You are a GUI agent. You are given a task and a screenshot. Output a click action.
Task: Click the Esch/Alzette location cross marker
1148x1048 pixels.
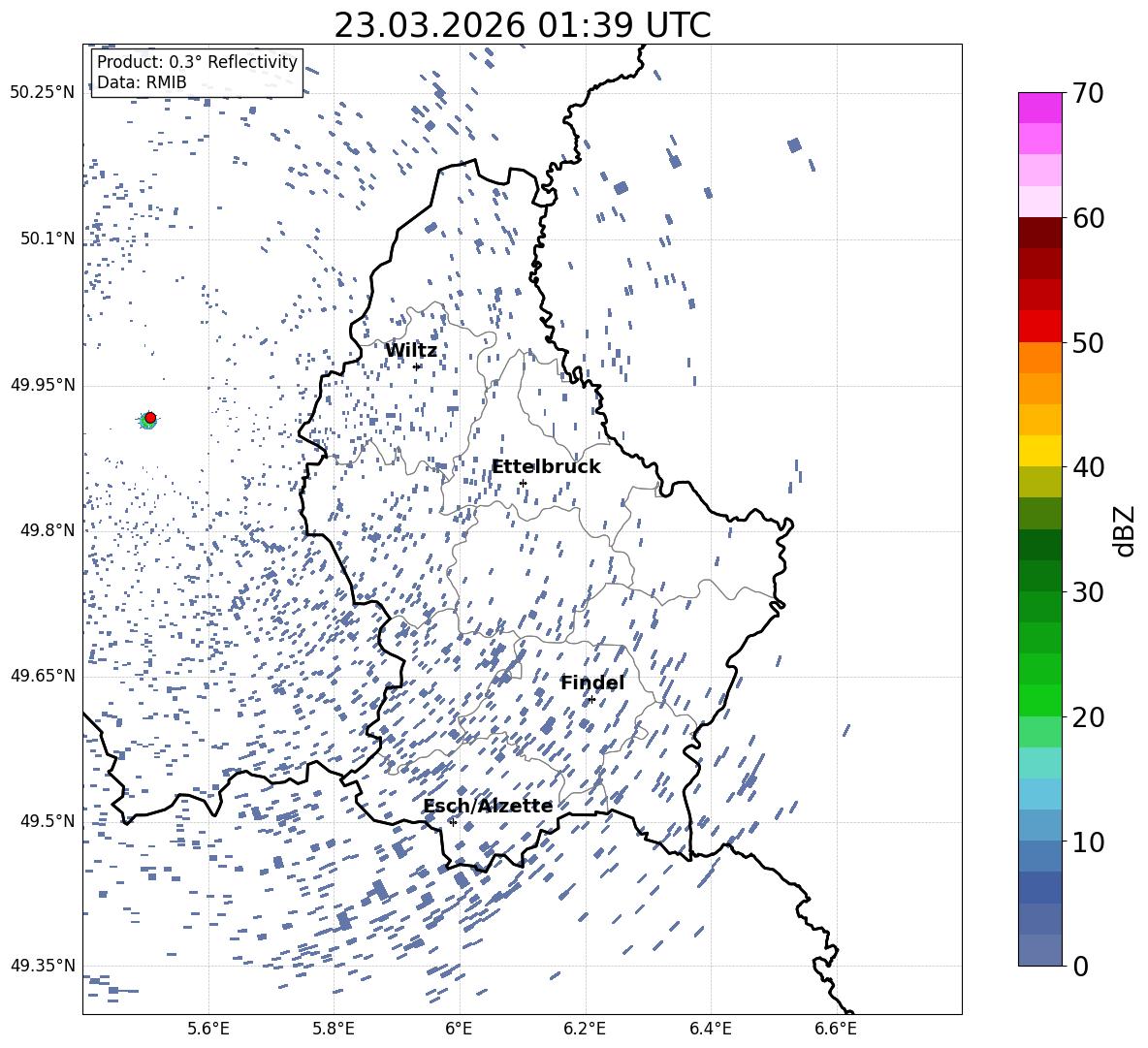pos(453,822)
